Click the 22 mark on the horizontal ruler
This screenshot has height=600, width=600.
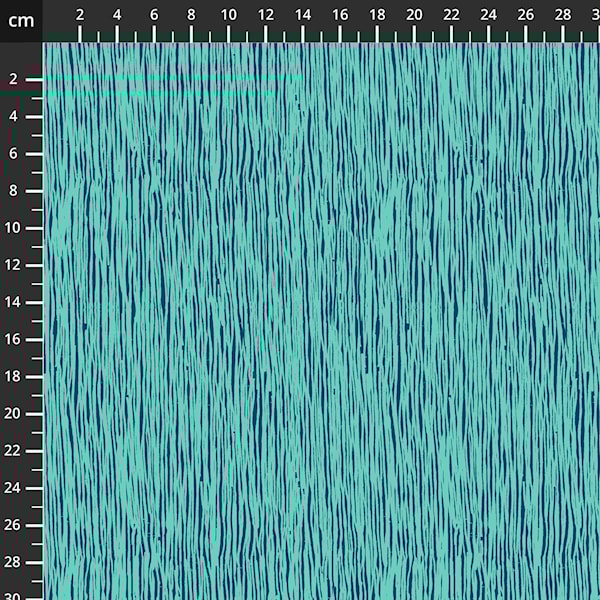(451, 15)
